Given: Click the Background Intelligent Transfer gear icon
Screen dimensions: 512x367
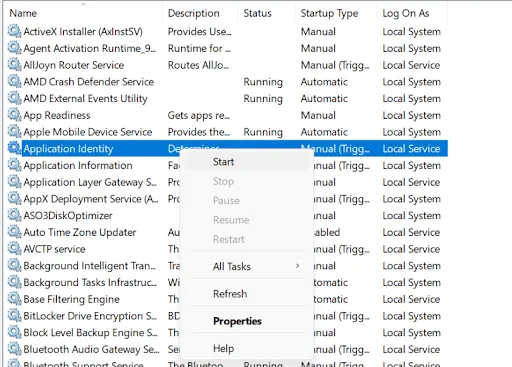Looking at the screenshot, I should (x=14, y=265).
